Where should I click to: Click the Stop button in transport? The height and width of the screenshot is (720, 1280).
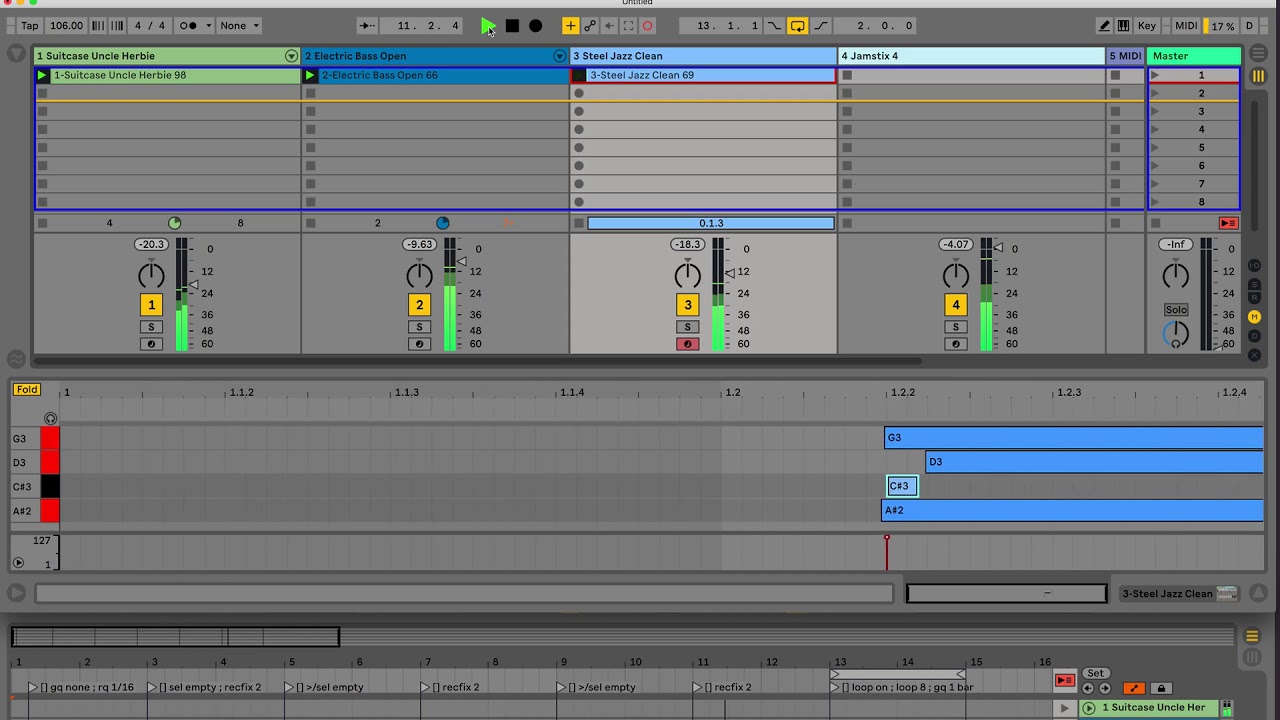pyautogui.click(x=512, y=26)
